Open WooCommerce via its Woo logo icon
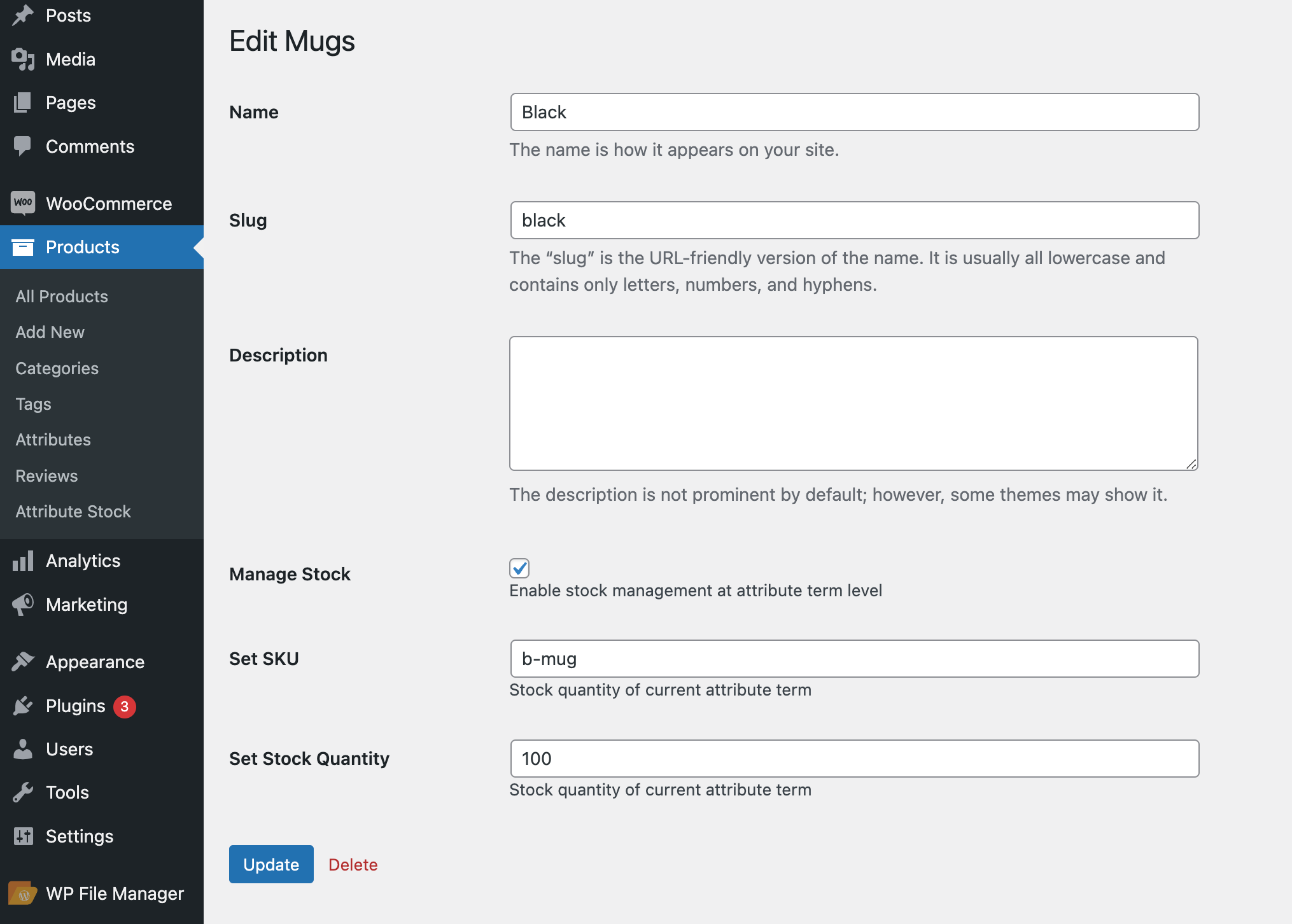Image resolution: width=1292 pixels, height=924 pixels. coord(23,202)
